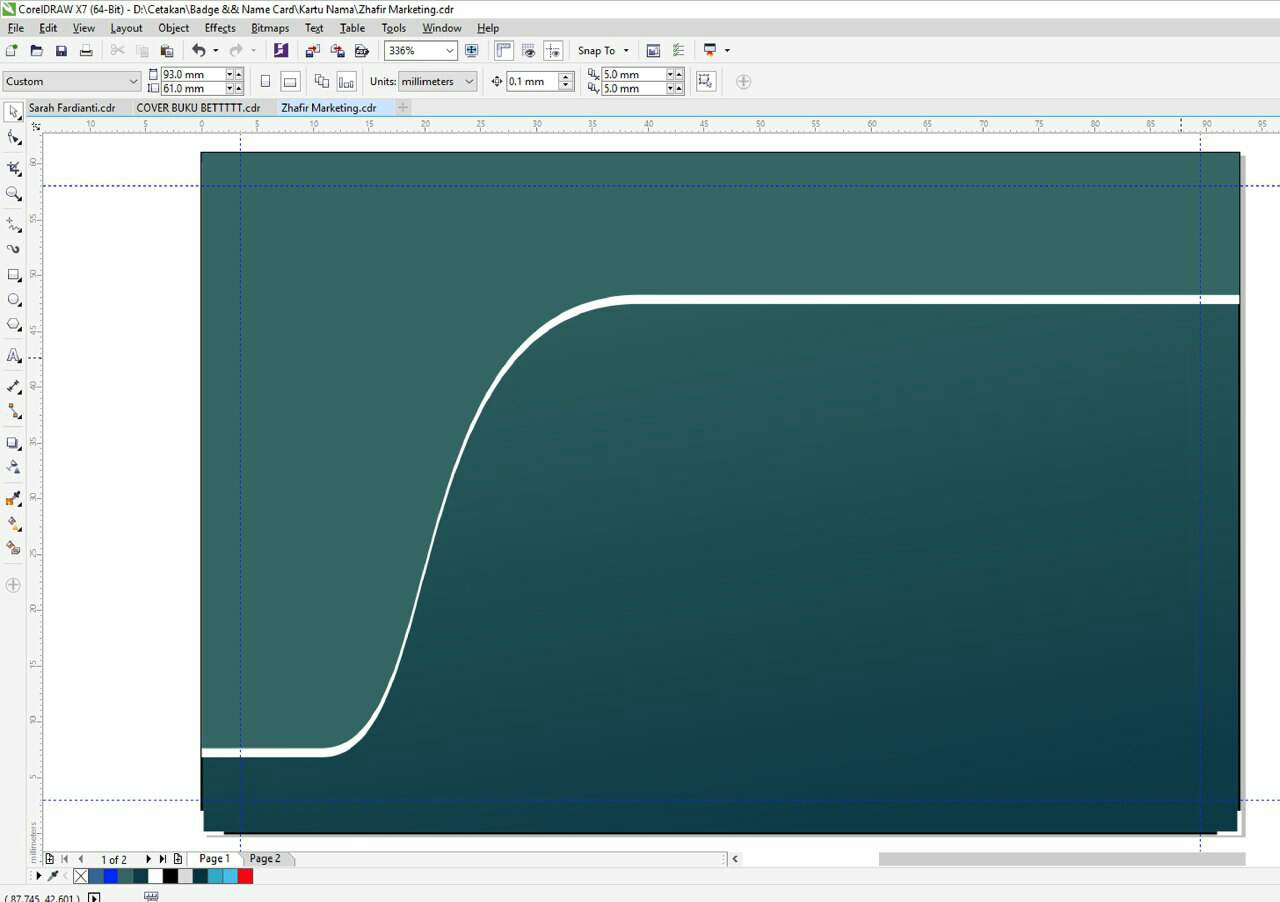This screenshot has width=1280, height=902.
Task: Click the Print icon in the toolbar
Action: pyautogui.click(x=86, y=51)
